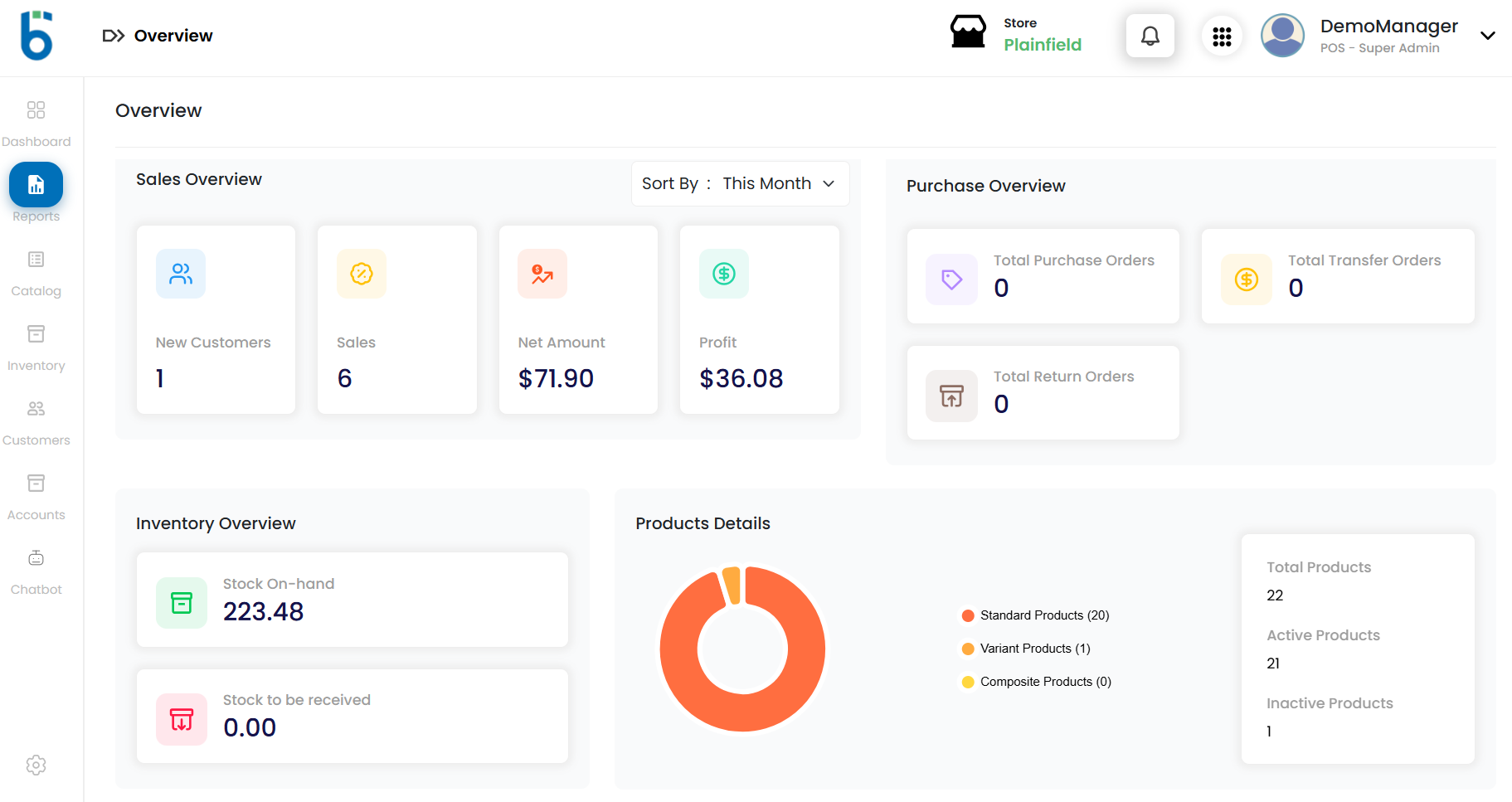Open the Inventory sidebar icon

[36, 334]
